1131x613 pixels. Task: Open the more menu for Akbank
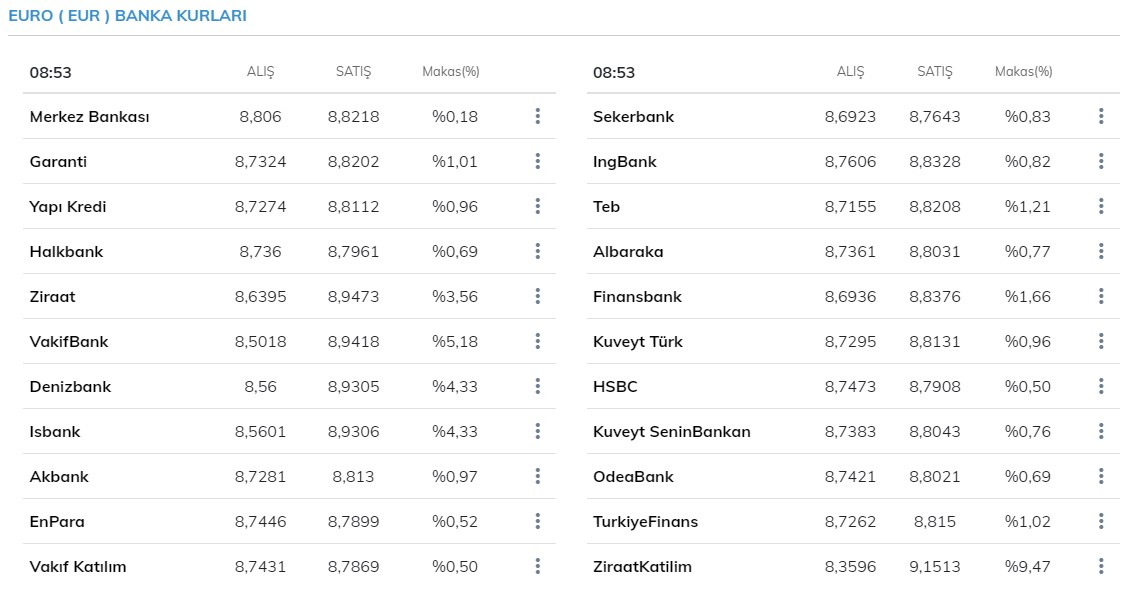coord(537,476)
